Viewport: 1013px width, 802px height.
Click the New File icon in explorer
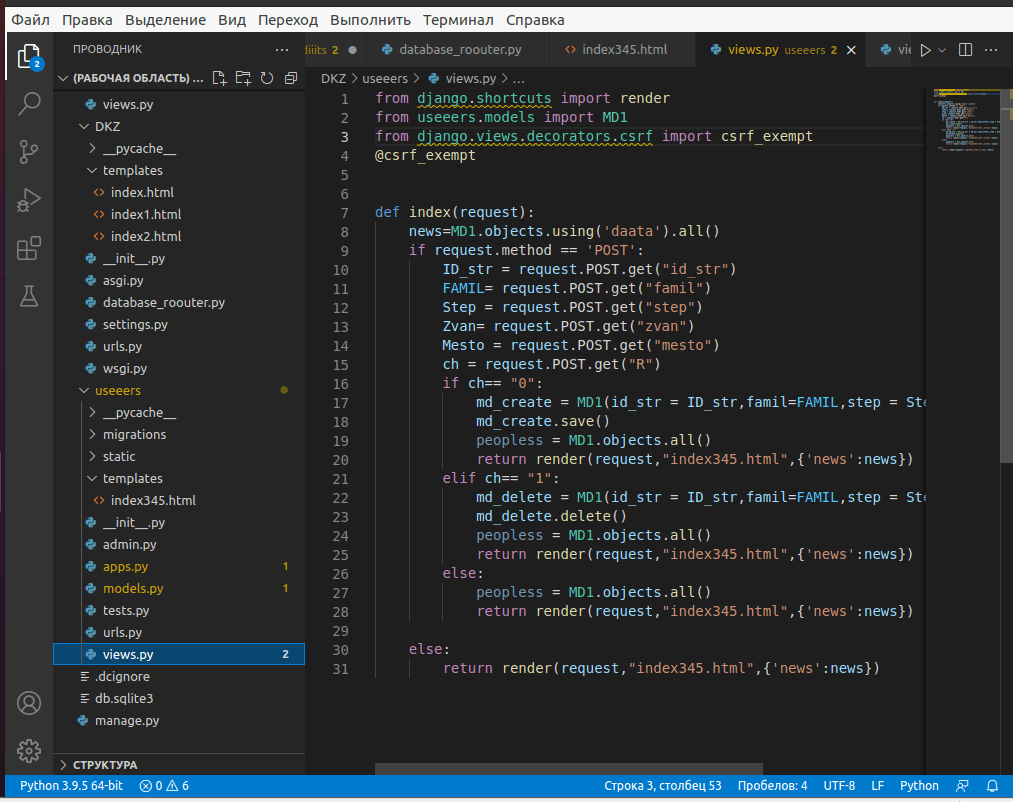pos(219,78)
